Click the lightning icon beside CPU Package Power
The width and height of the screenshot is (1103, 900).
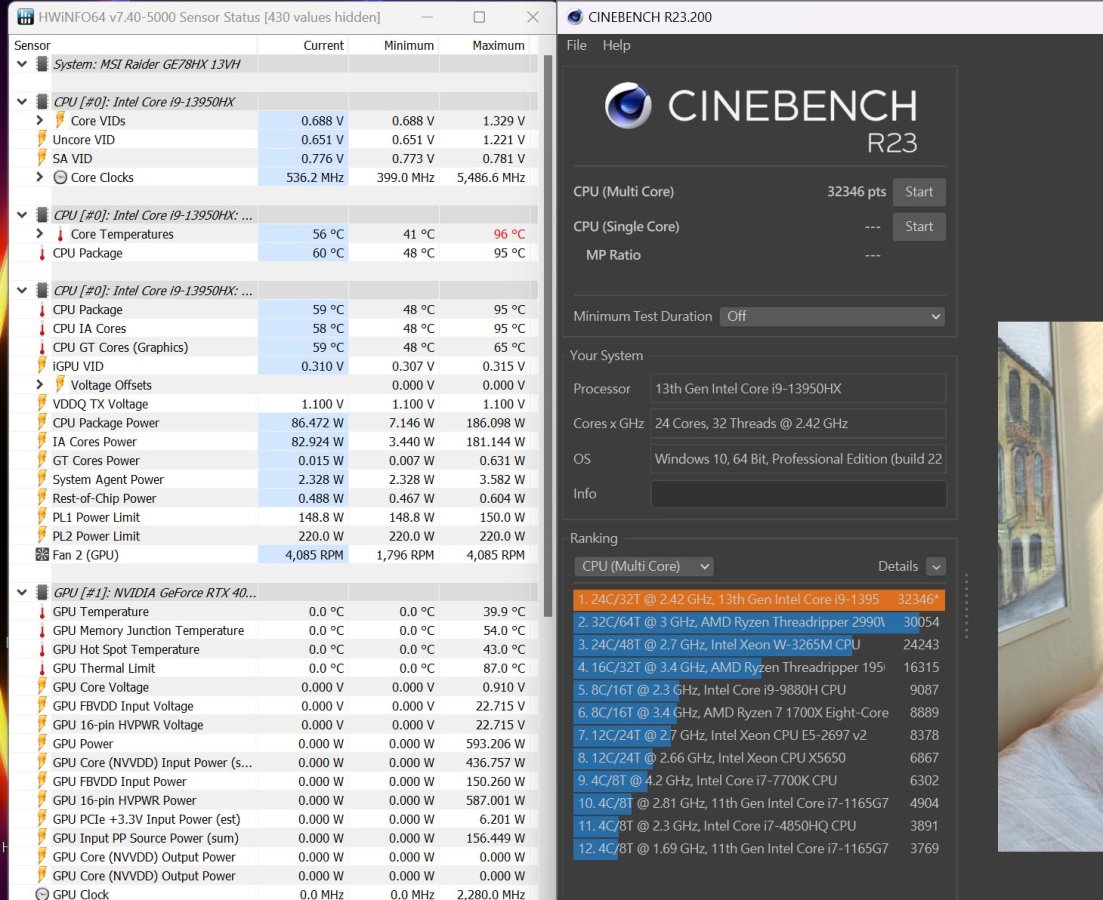pyautogui.click(x=42, y=422)
